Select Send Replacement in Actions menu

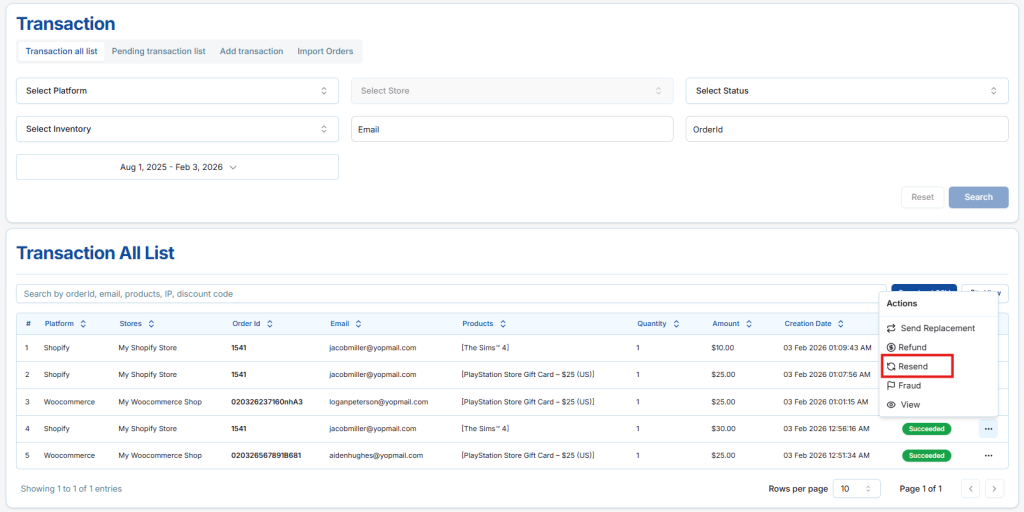937,328
